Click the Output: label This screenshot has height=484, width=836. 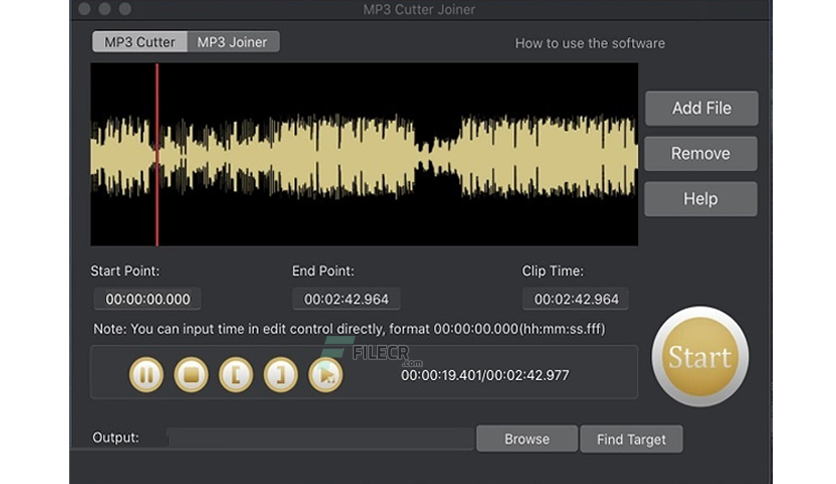[x=116, y=438]
